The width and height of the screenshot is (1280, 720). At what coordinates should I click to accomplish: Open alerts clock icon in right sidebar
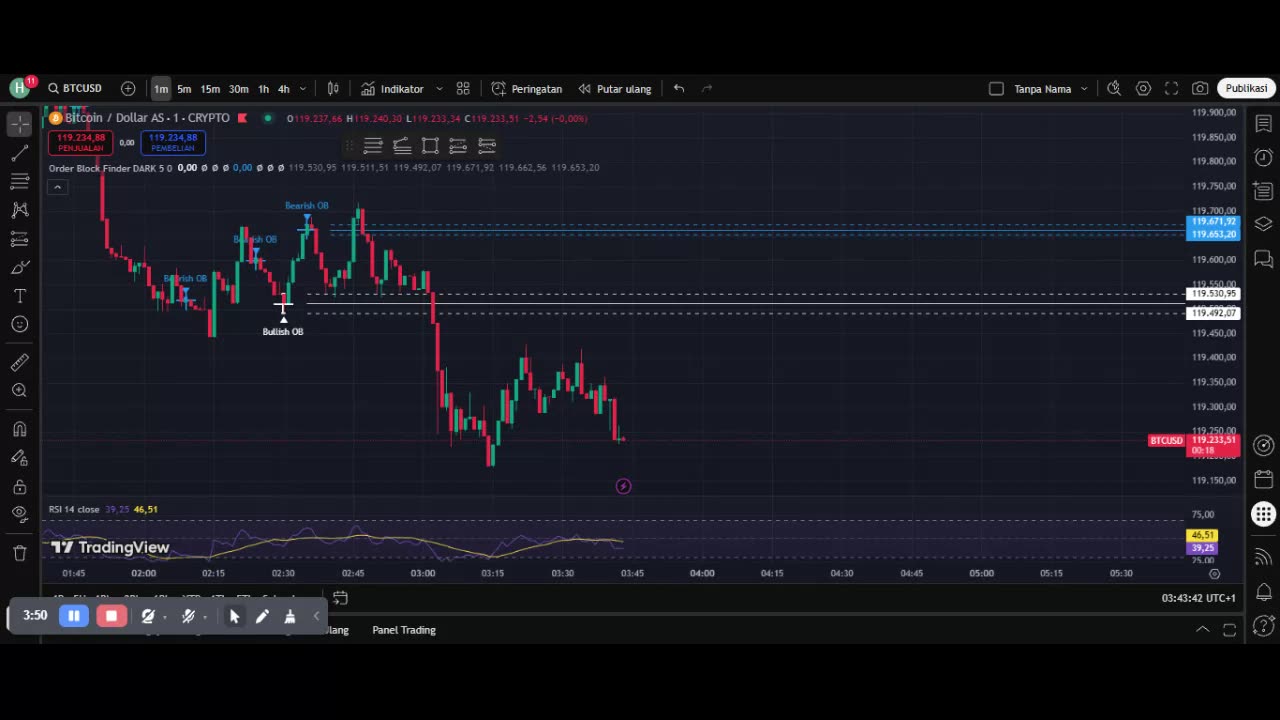1263,158
